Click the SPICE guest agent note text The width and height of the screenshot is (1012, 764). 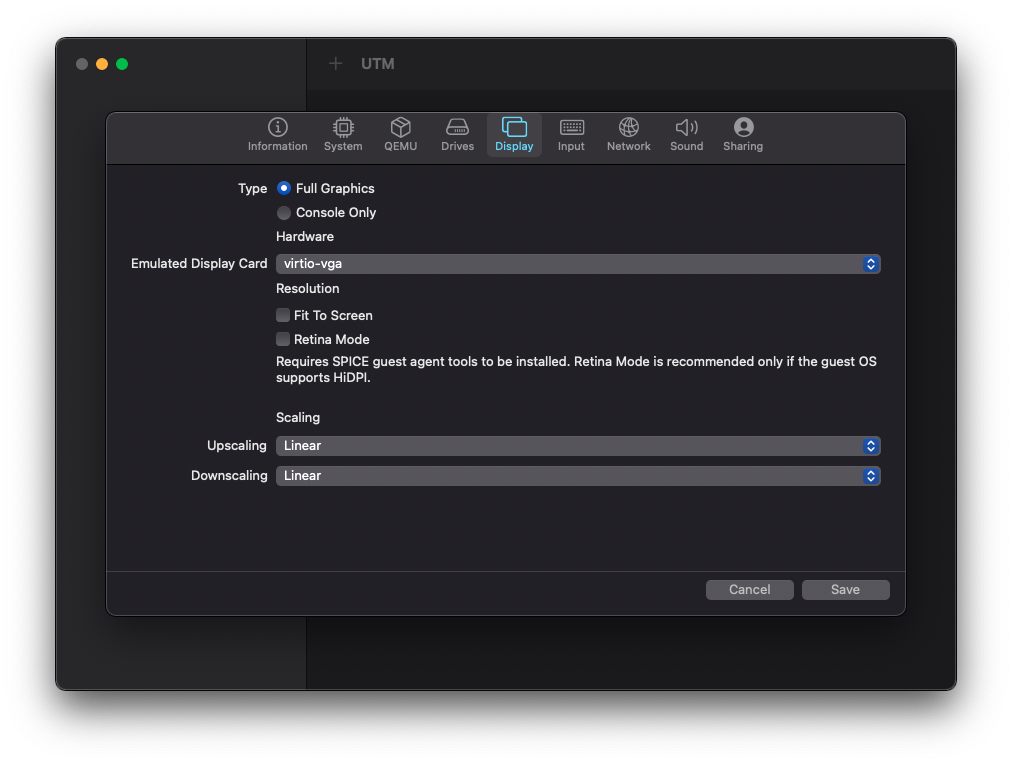pos(576,369)
